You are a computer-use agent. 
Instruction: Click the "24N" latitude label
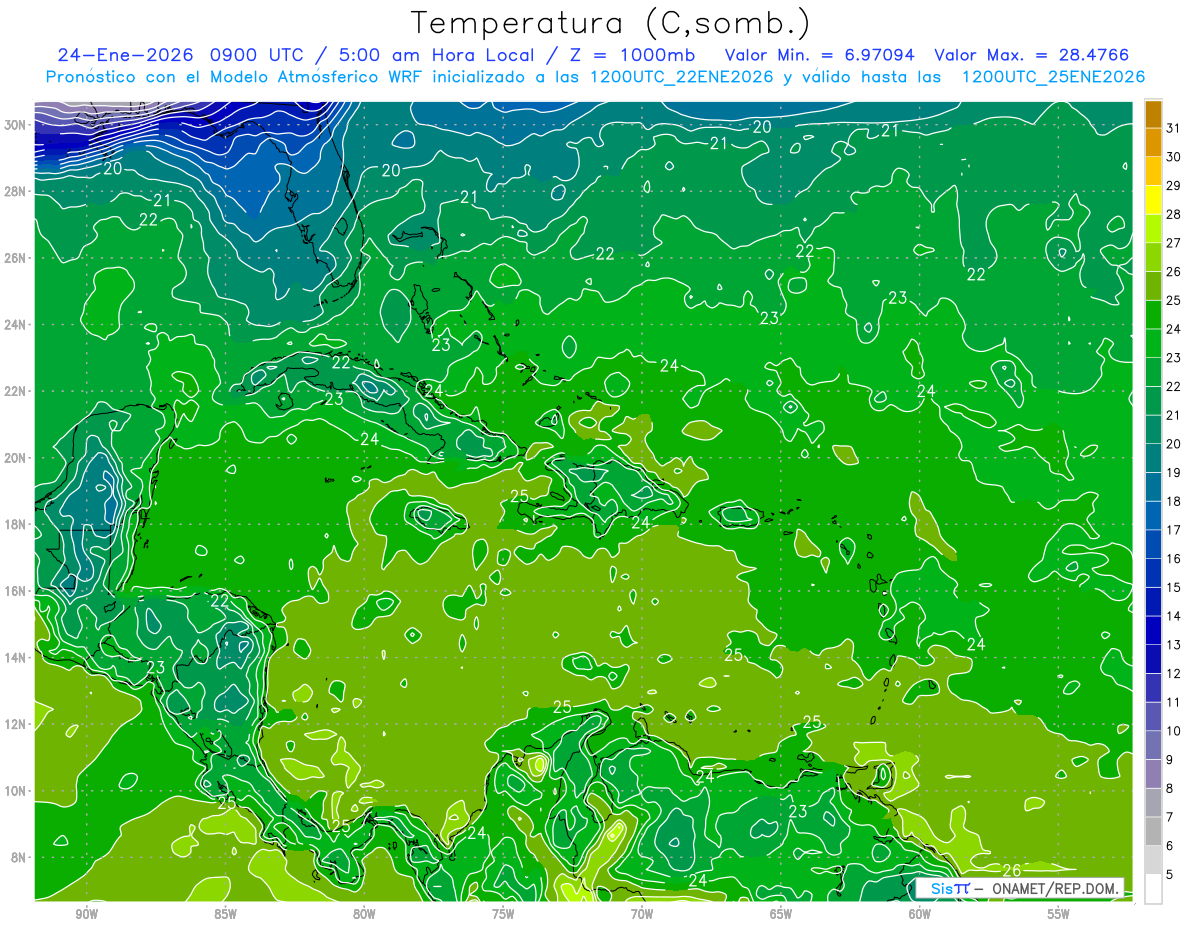(x=15, y=325)
